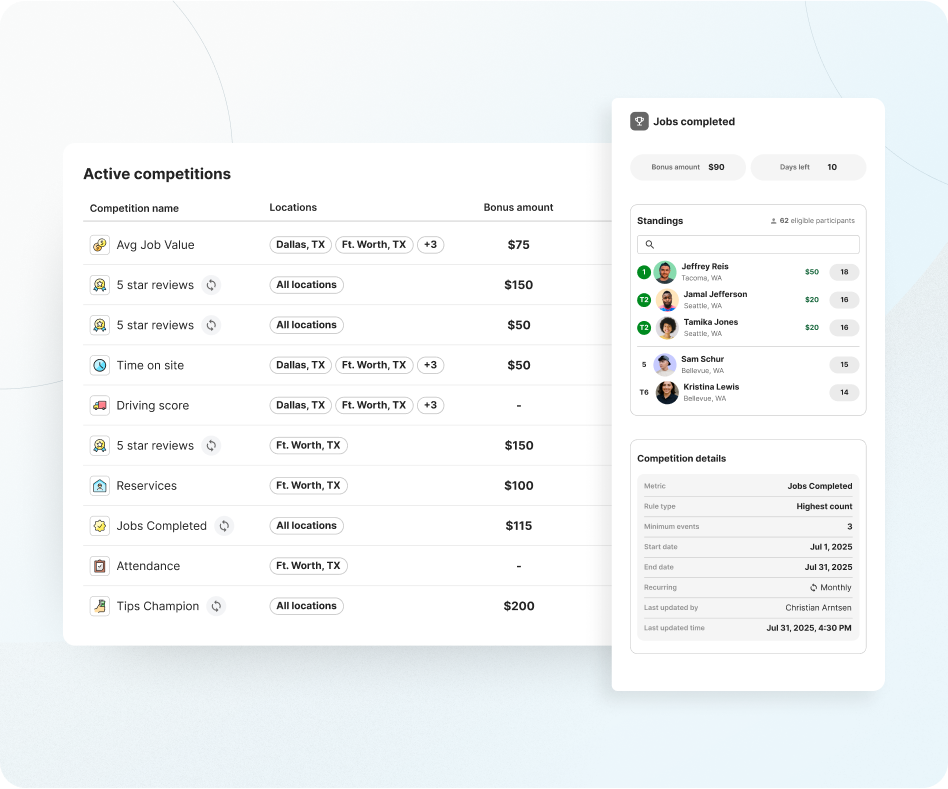948x789 pixels.
Task: Click recurring icon next to Tips Champion
Action: (x=216, y=606)
